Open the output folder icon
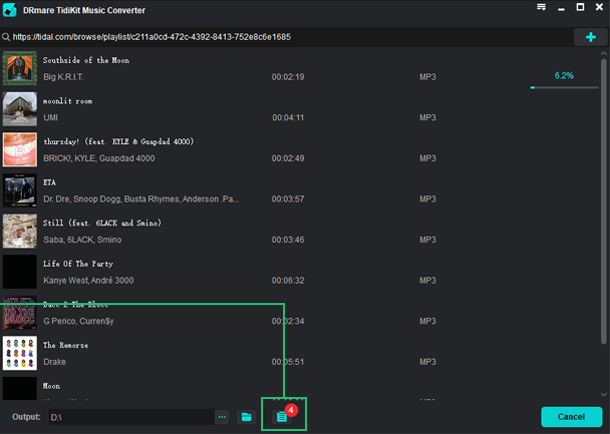This screenshot has height=434, width=610. pos(246,417)
